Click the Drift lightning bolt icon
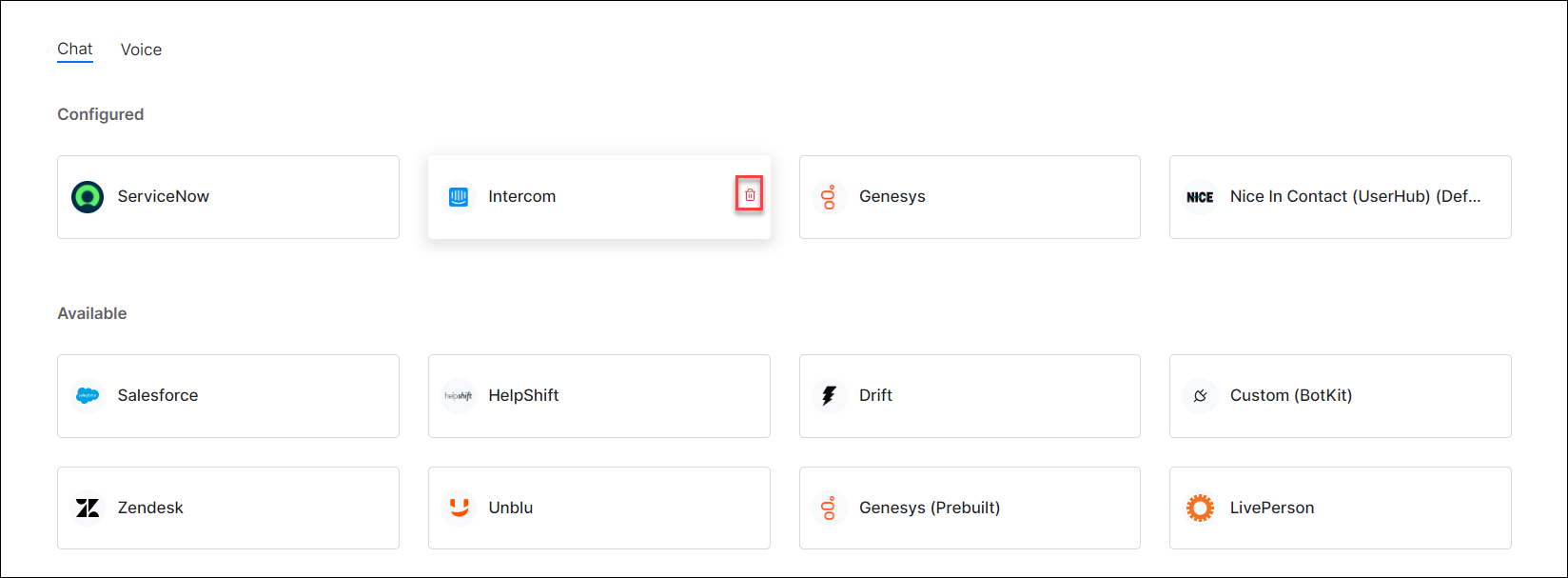 click(x=829, y=395)
